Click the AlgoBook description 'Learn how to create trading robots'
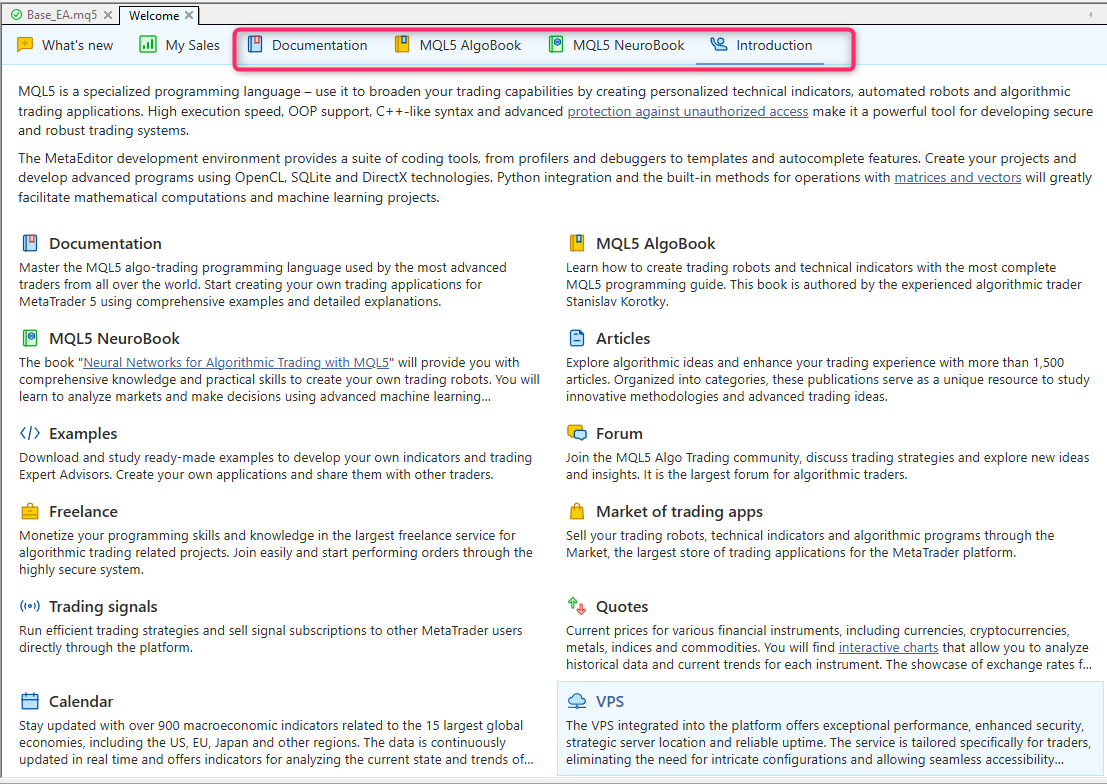 click(824, 285)
